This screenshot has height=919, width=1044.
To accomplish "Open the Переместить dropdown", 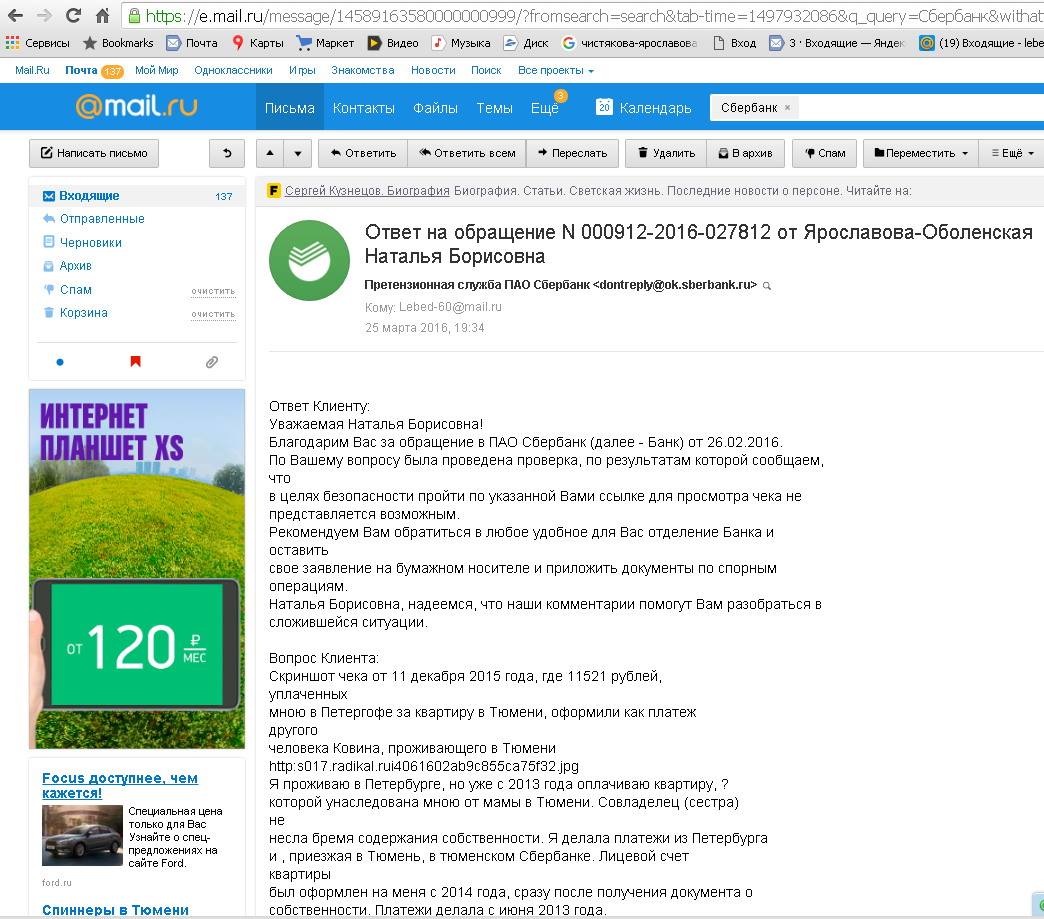I will tap(920, 153).
